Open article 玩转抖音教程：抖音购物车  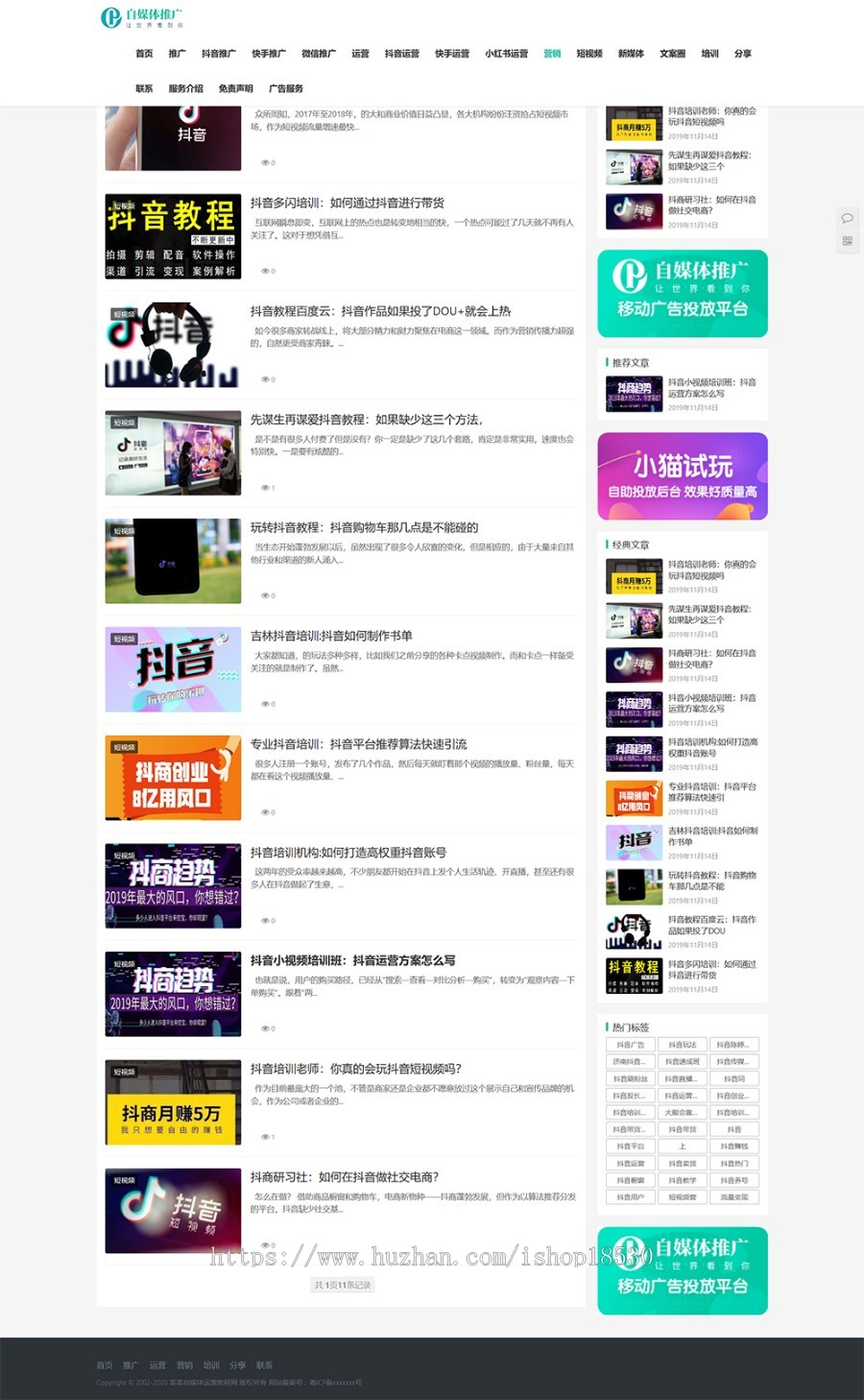tap(364, 527)
